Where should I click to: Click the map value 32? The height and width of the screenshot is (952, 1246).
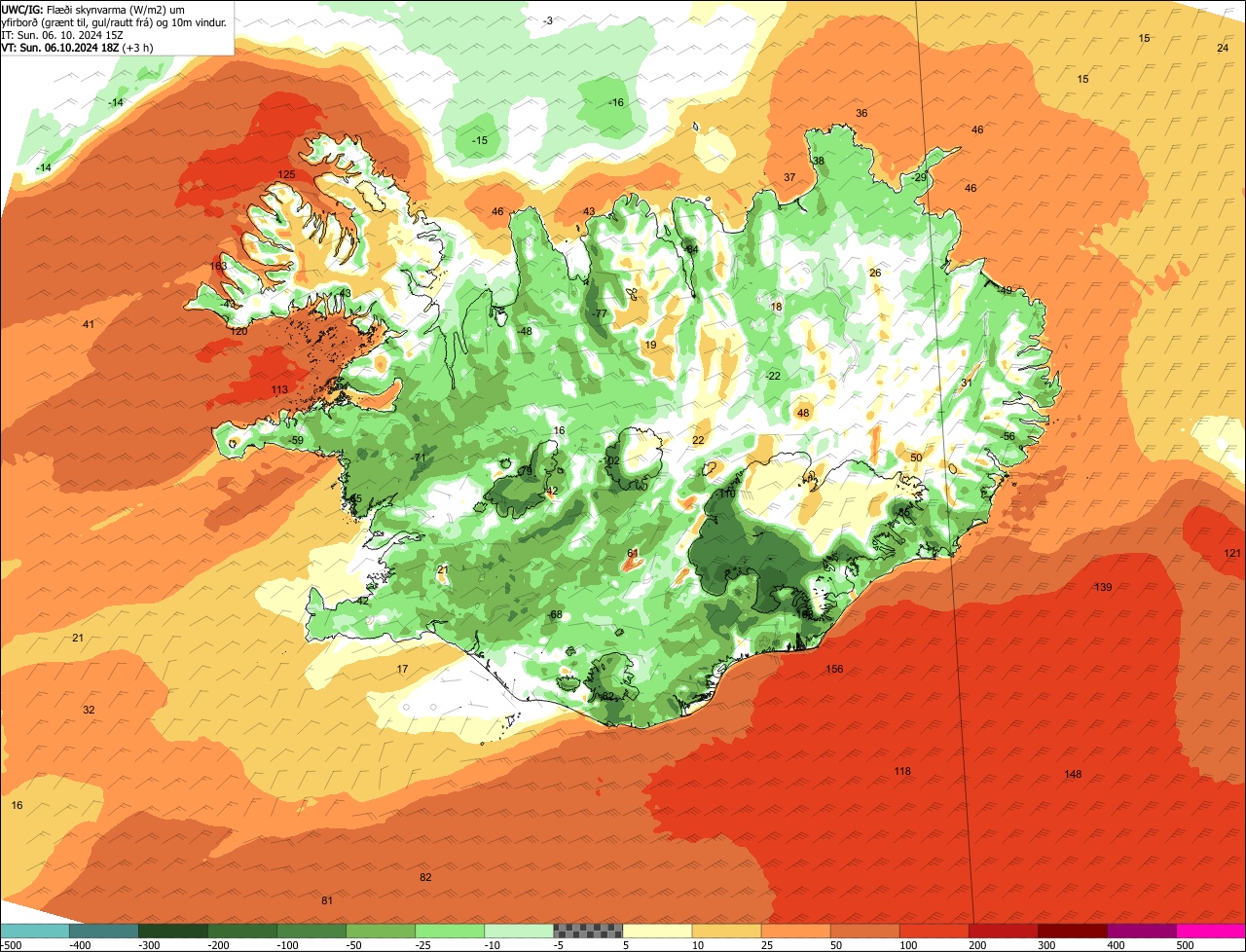coord(89,710)
